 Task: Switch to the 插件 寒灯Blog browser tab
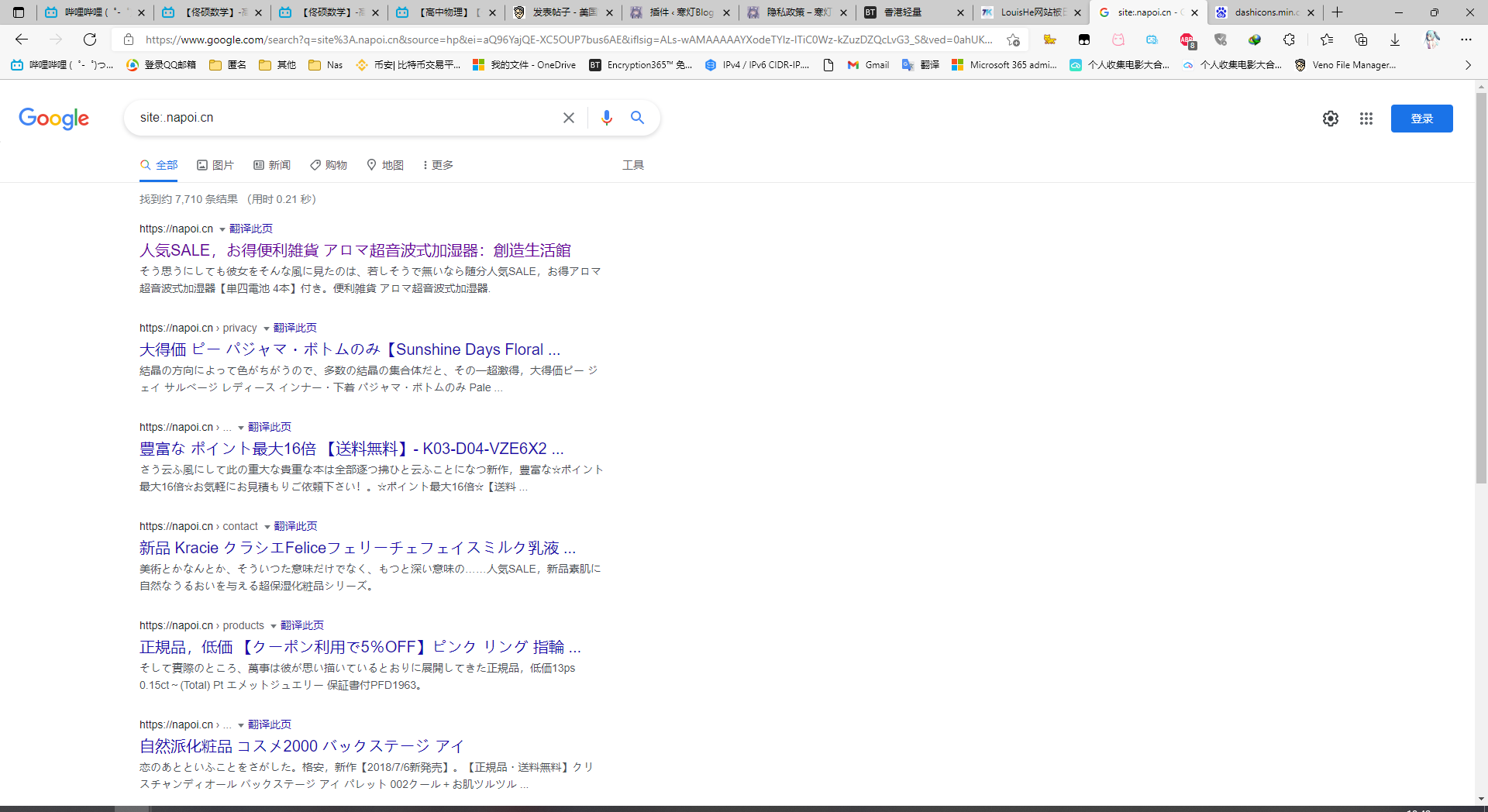tap(680, 12)
